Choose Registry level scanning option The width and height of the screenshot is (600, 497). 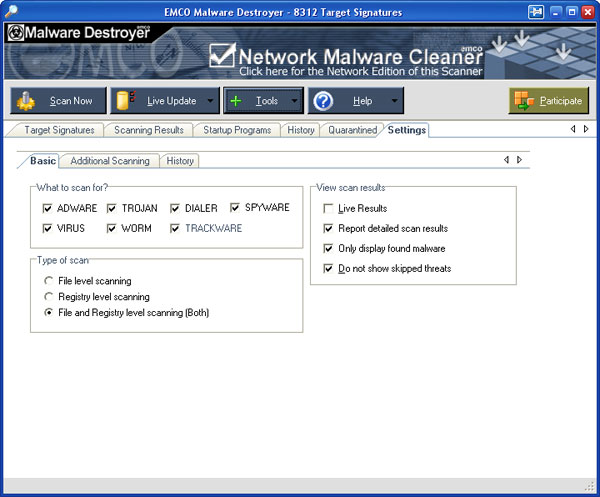[48, 297]
